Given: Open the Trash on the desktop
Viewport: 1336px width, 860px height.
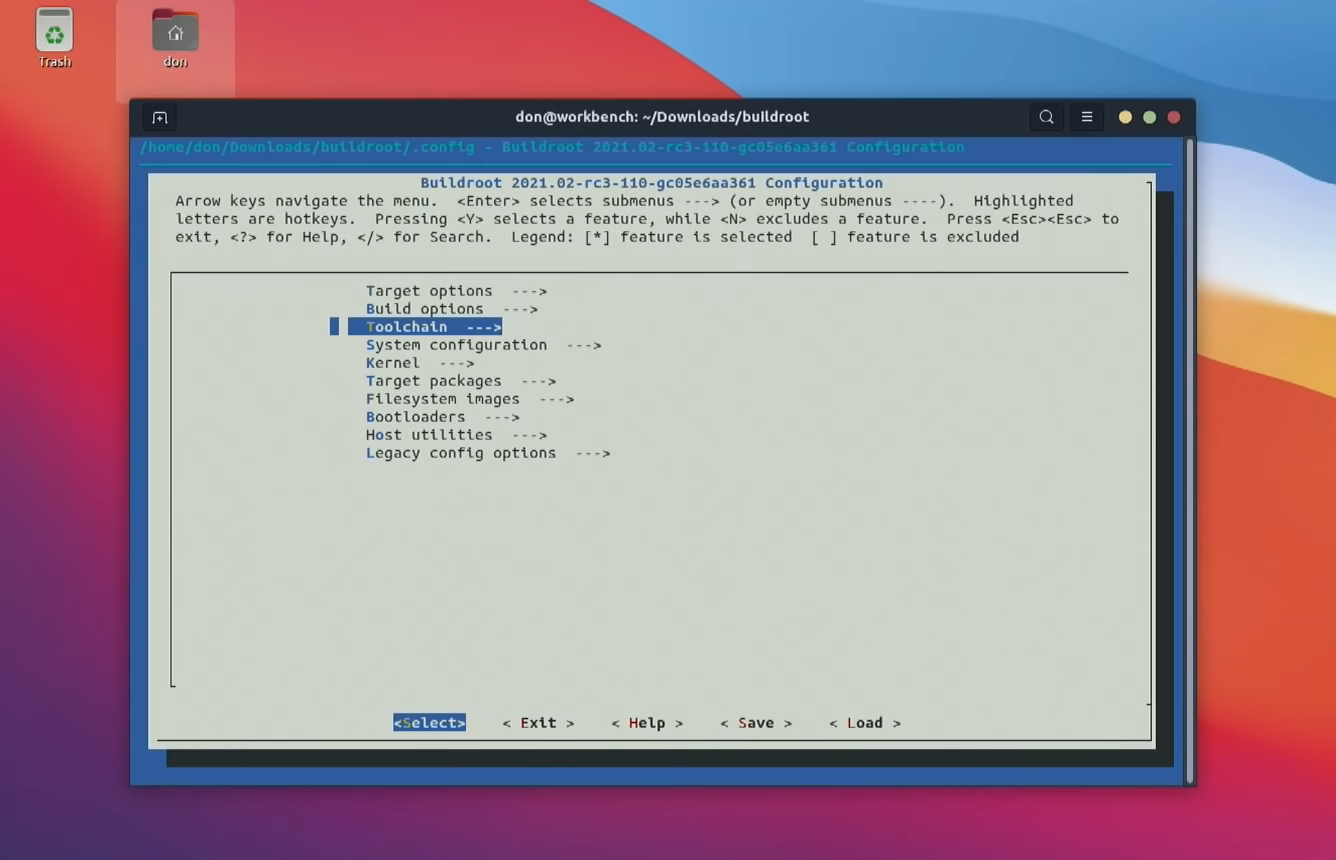Looking at the screenshot, I should click(x=53, y=32).
